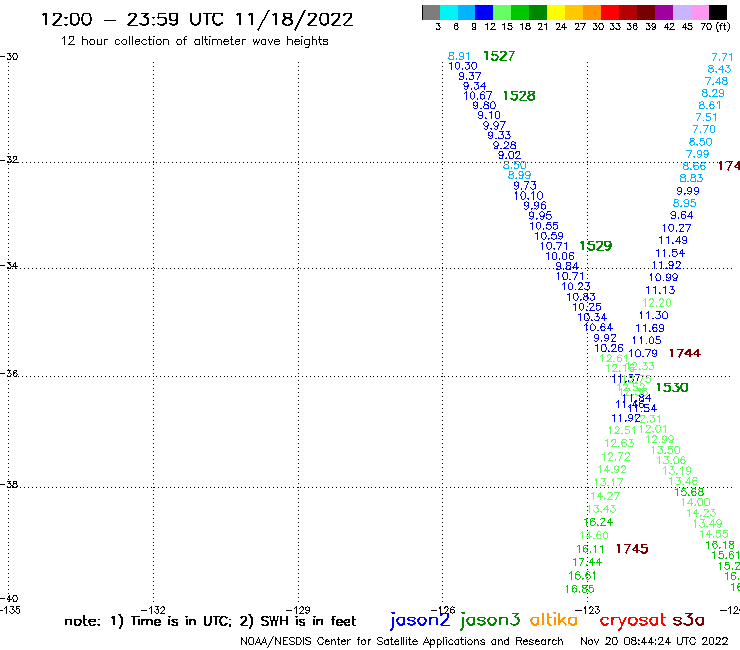This screenshot has height=650, width=740.
Task: Select the altika satellite legend label
Action: [554, 620]
